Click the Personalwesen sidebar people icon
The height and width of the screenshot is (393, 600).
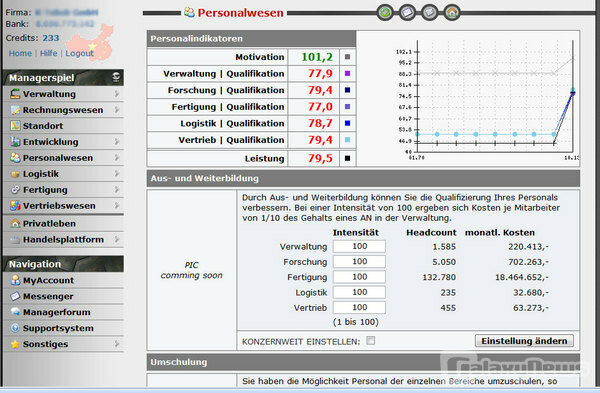[x=15, y=158]
